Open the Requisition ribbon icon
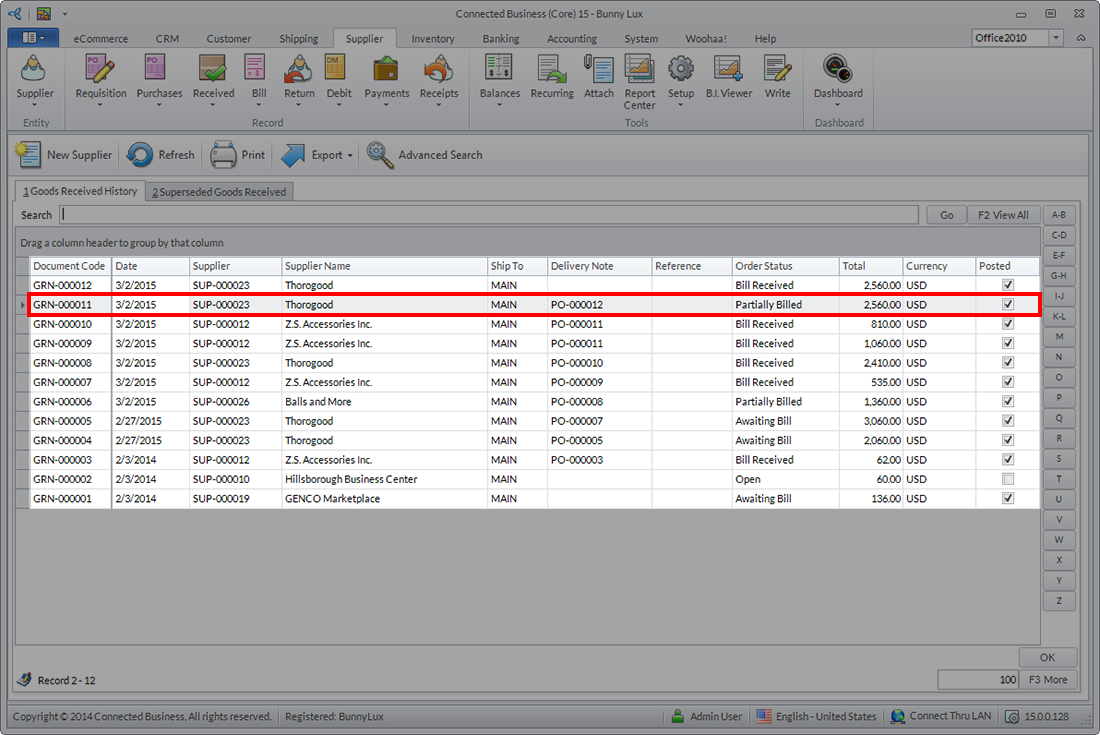The width and height of the screenshot is (1100, 735). [101, 69]
